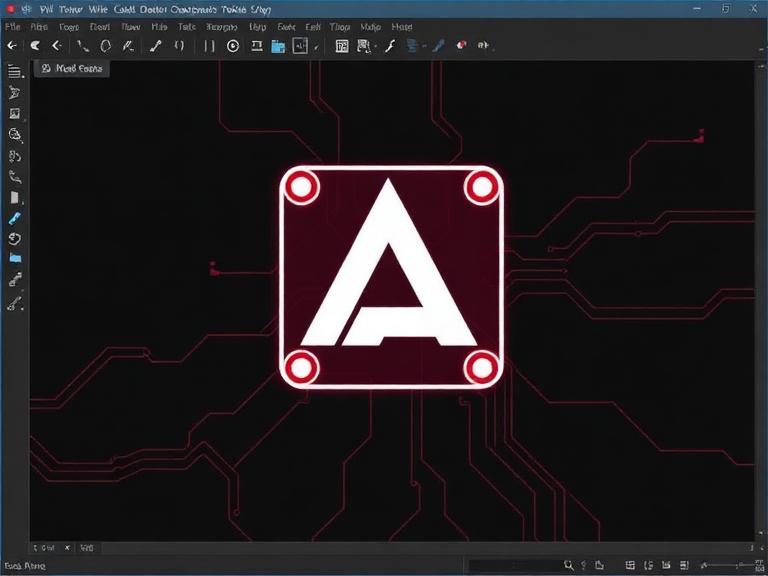Select the image picture tool in left sidebar
768x576 pixels.
coord(15,114)
